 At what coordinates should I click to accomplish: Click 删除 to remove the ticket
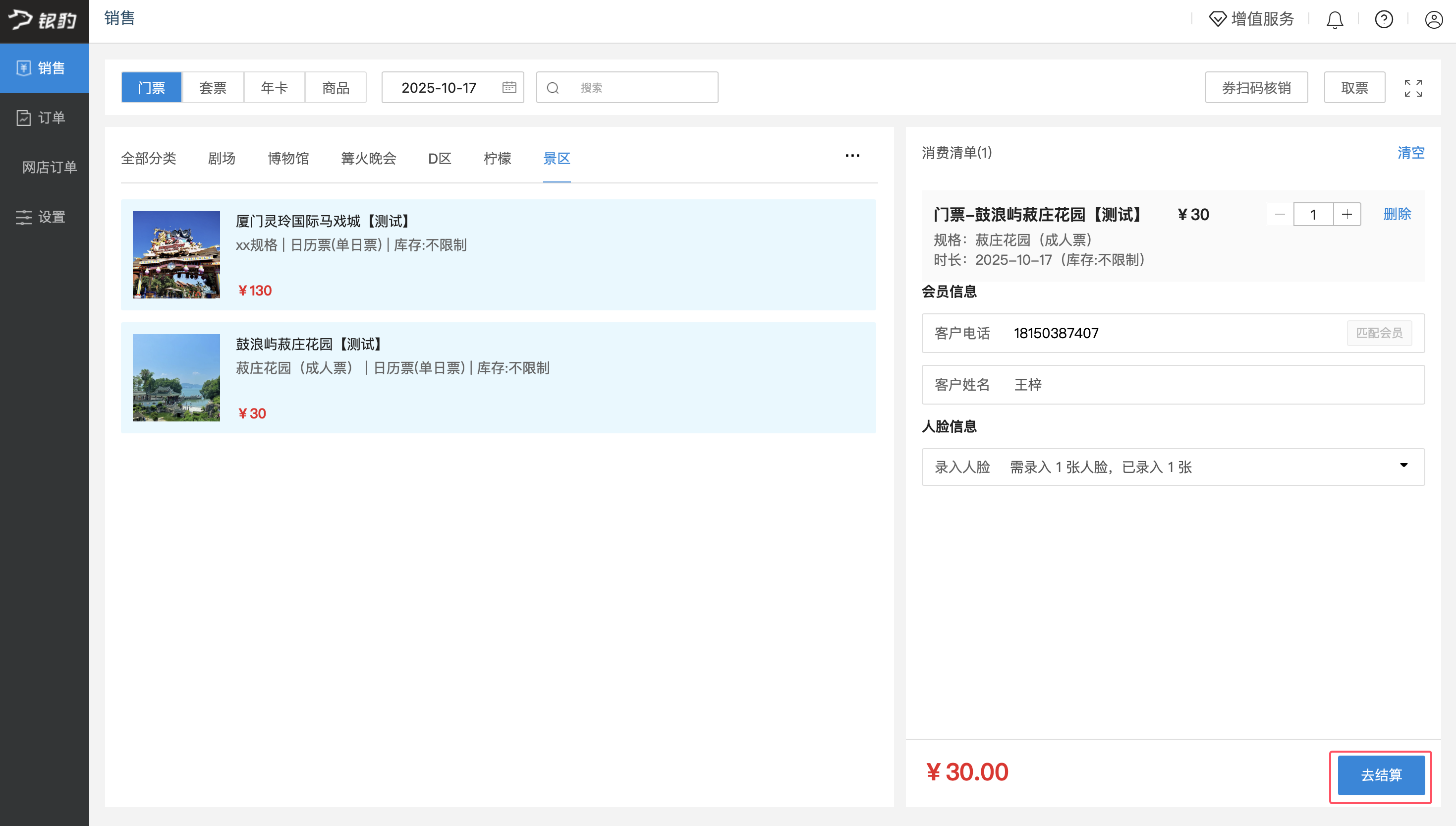pyautogui.click(x=1397, y=214)
